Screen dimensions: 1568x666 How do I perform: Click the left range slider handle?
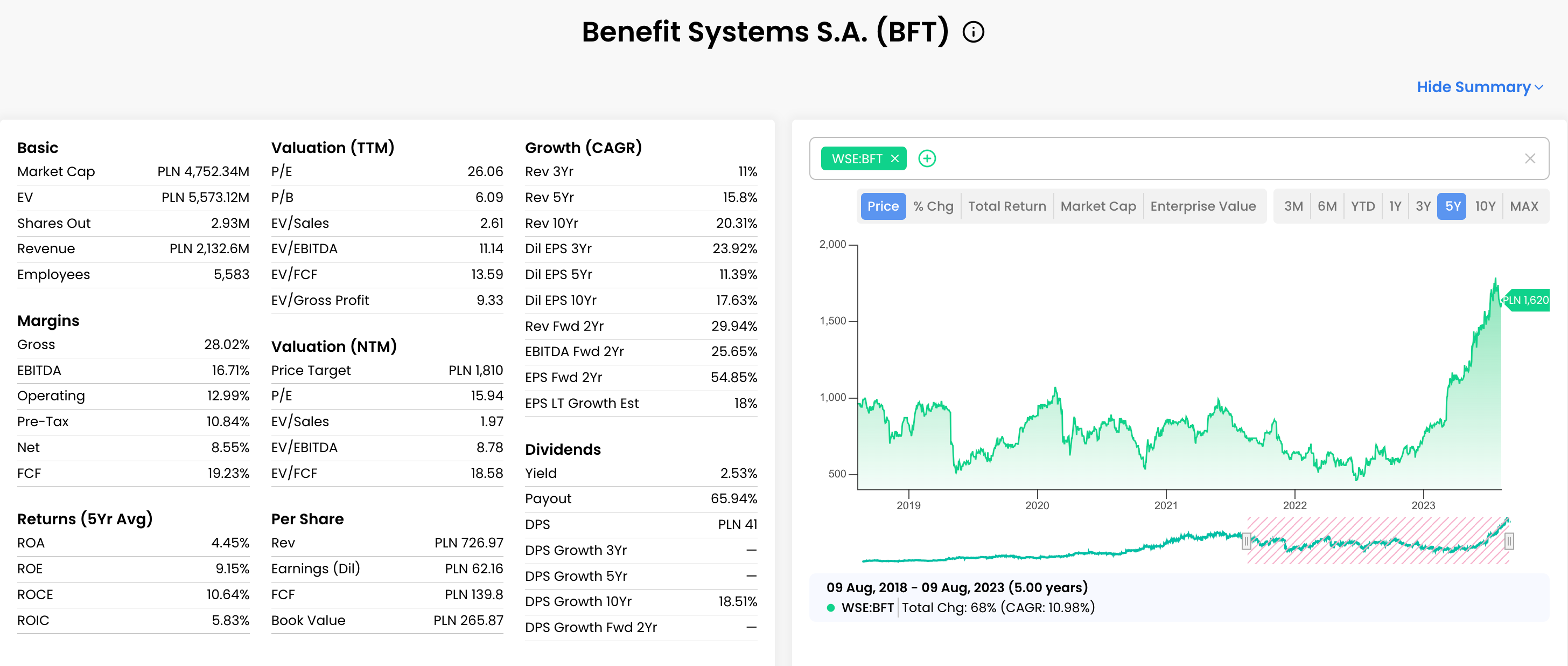pyautogui.click(x=1246, y=541)
